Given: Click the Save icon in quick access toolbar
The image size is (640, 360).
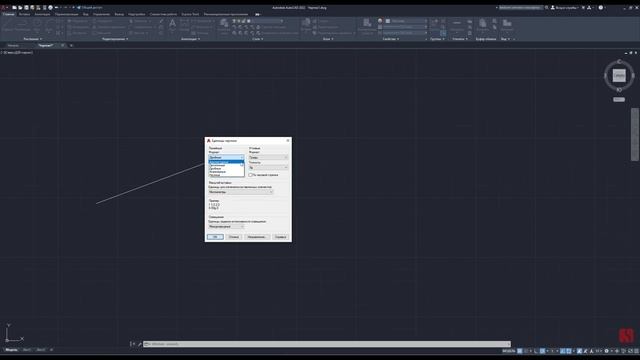Looking at the screenshot, I should [27, 7].
